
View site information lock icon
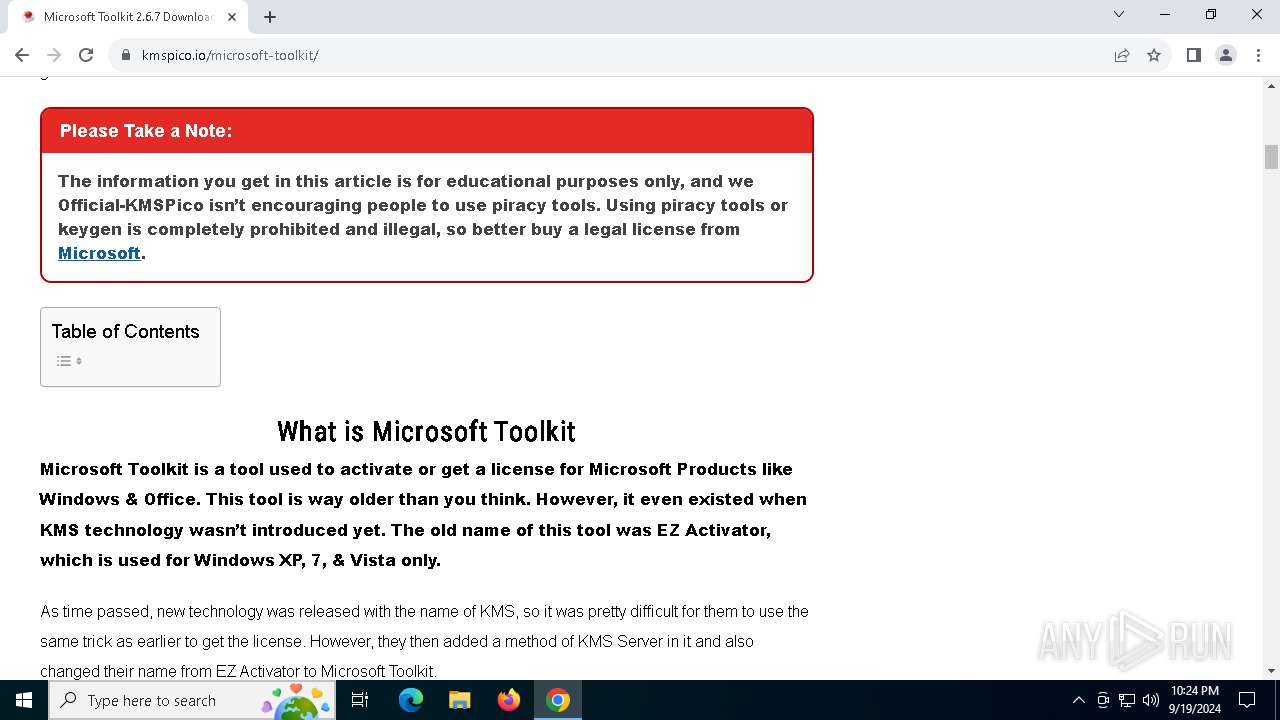coord(126,55)
